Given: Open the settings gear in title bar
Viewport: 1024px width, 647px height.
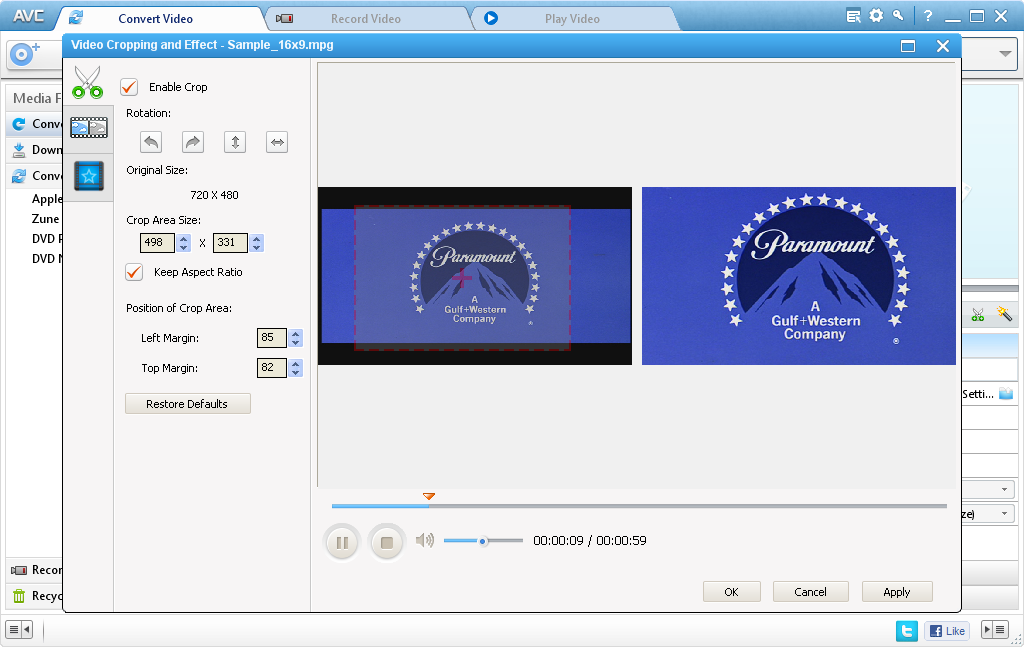Looking at the screenshot, I should (876, 16).
